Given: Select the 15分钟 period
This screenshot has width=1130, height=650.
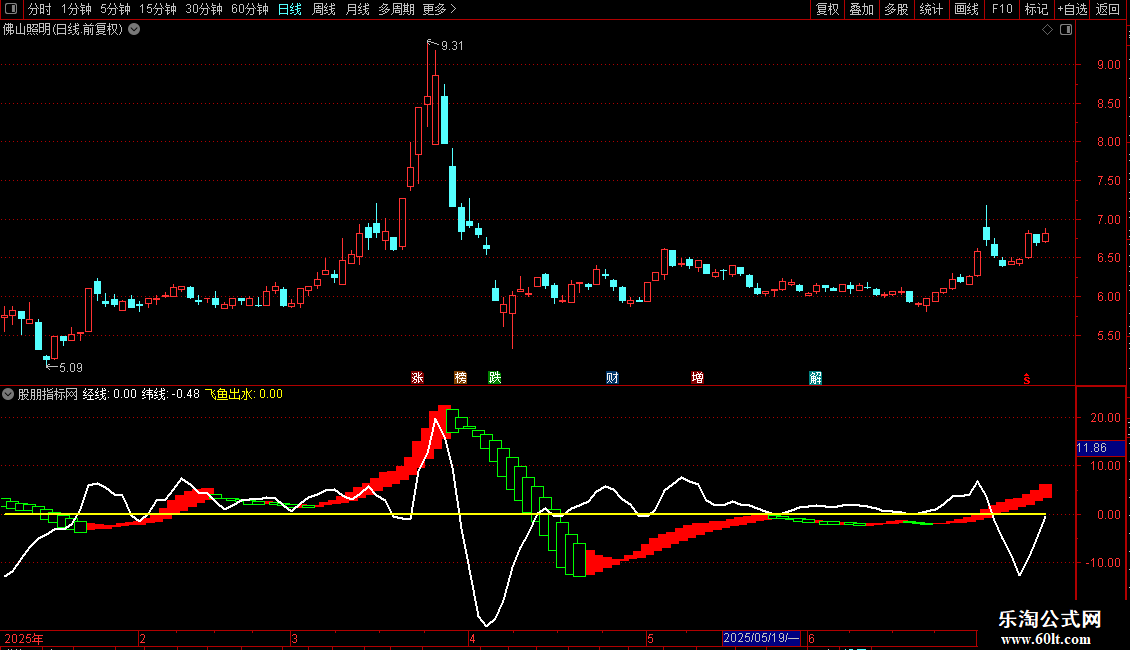Looking at the screenshot, I should click(157, 9).
